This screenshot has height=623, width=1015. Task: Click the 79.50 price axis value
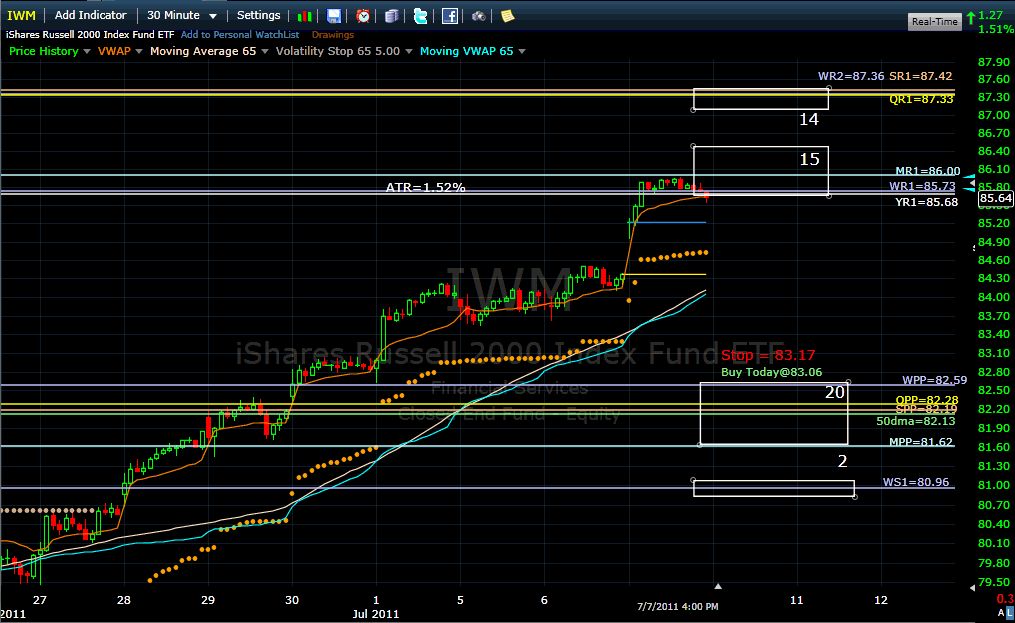[x=994, y=582]
